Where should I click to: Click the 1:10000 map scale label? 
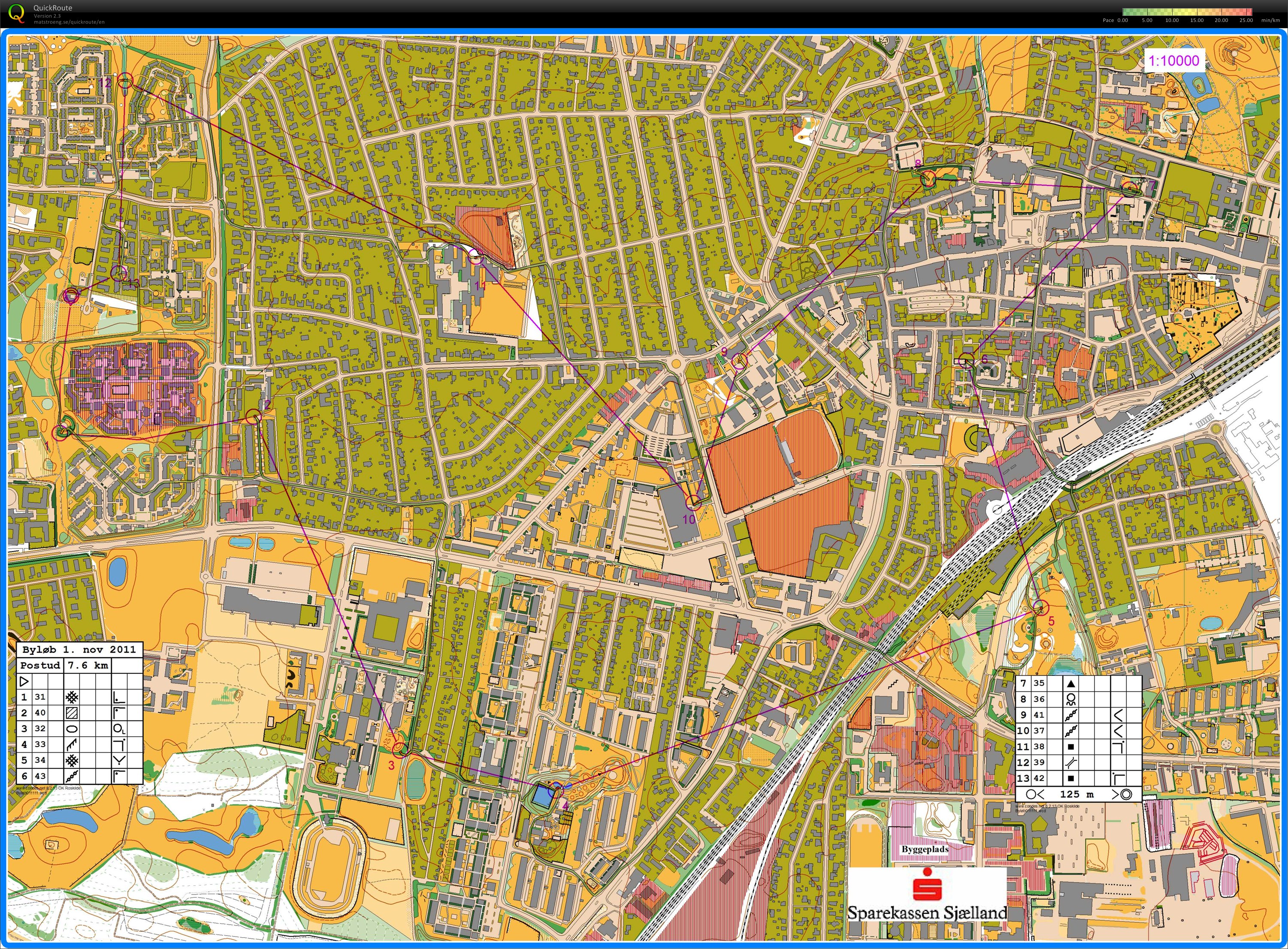(x=1173, y=61)
